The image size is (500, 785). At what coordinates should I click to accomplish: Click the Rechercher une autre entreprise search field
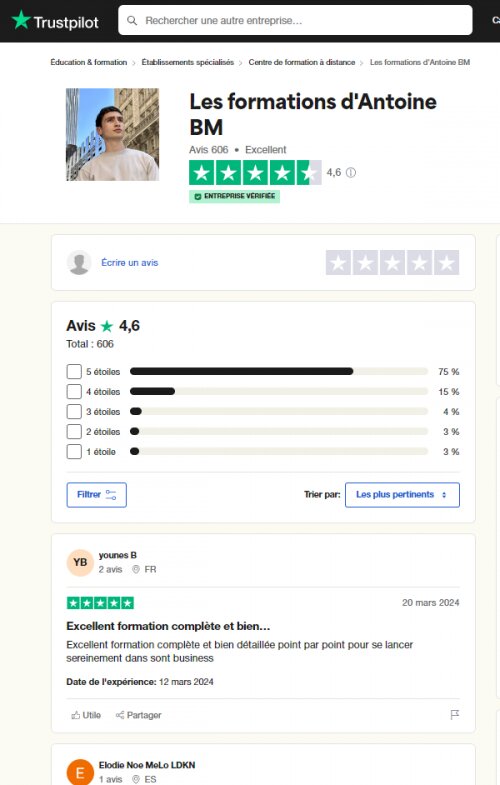point(295,21)
